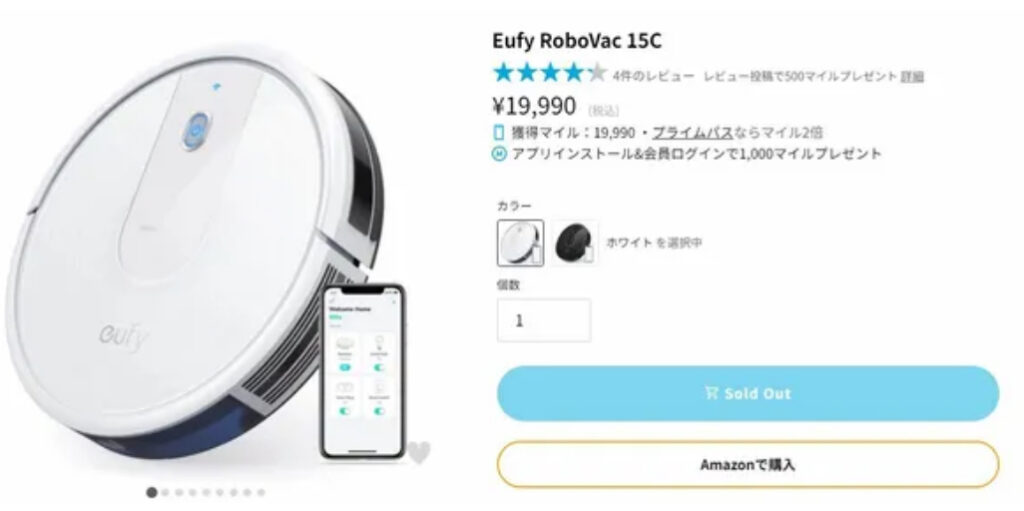Select the second carousel dot
This screenshot has height=511, width=1024.
[166, 493]
